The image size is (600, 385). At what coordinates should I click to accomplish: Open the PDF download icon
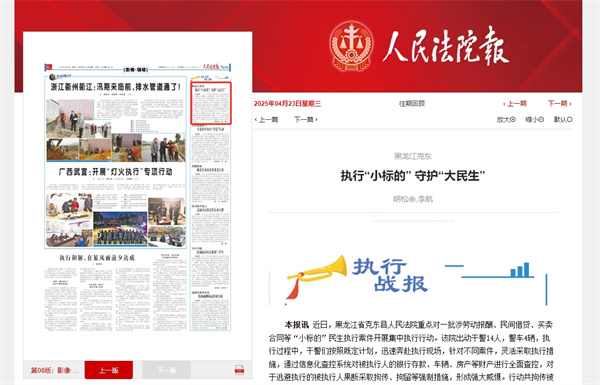coord(239,370)
